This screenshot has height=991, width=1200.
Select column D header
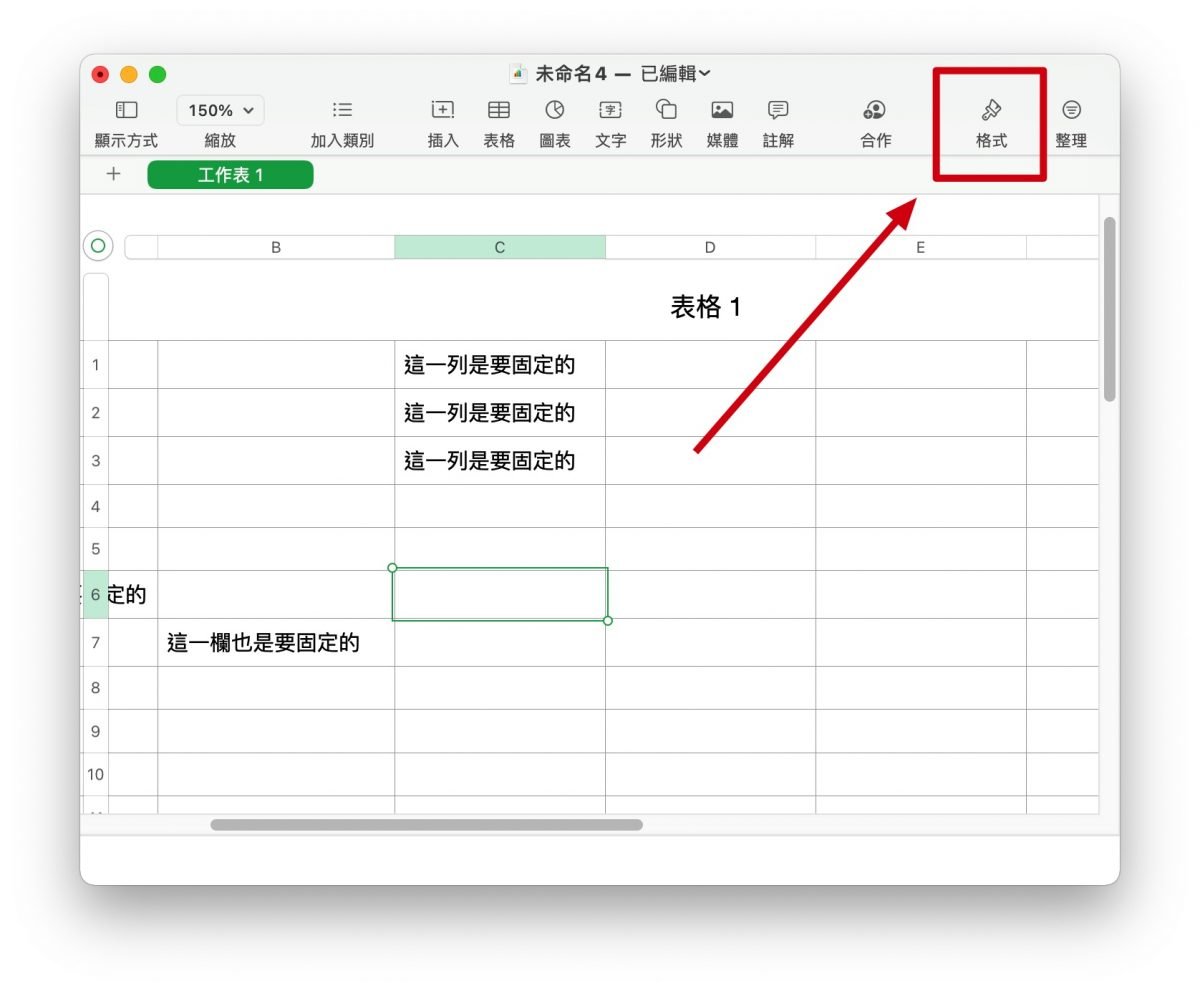[710, 247]
